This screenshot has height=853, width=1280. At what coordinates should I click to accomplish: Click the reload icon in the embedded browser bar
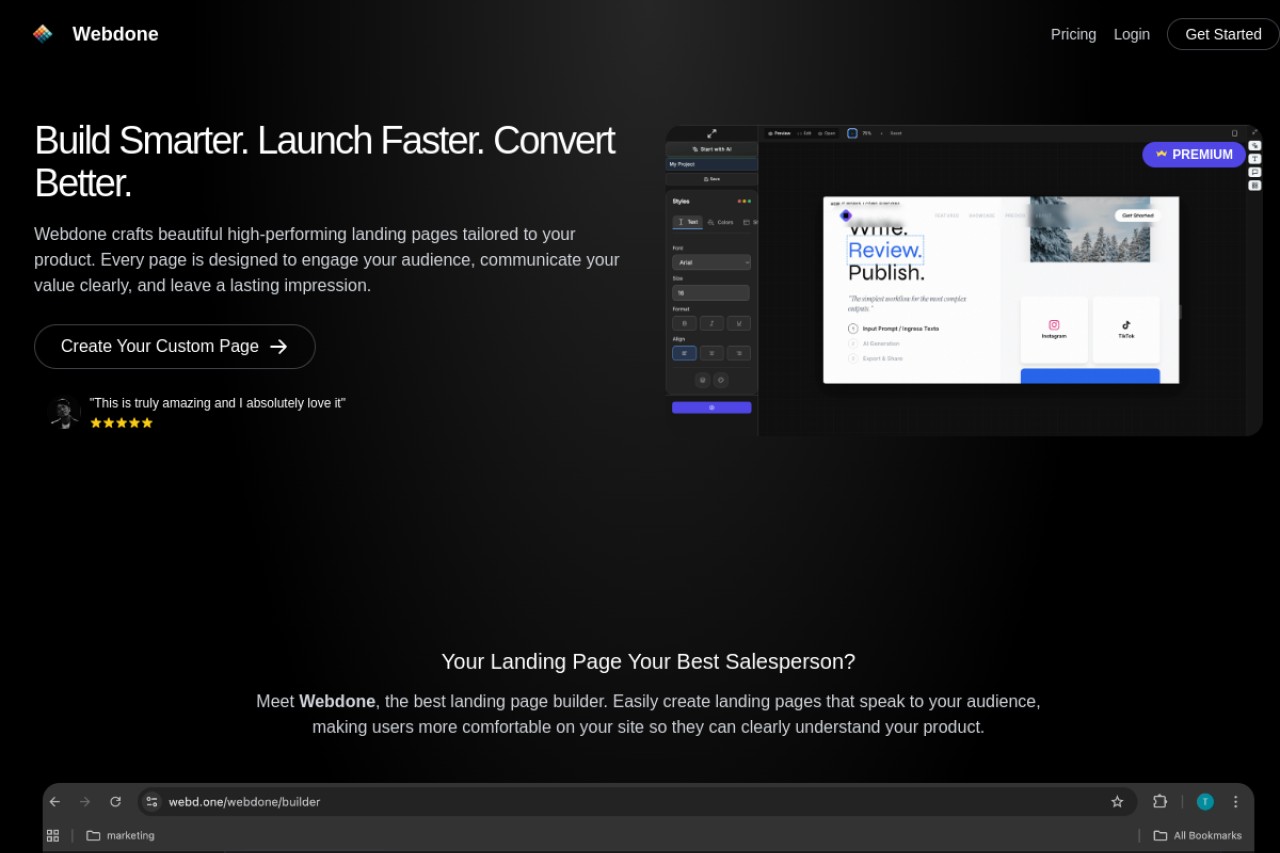(115, 802)
